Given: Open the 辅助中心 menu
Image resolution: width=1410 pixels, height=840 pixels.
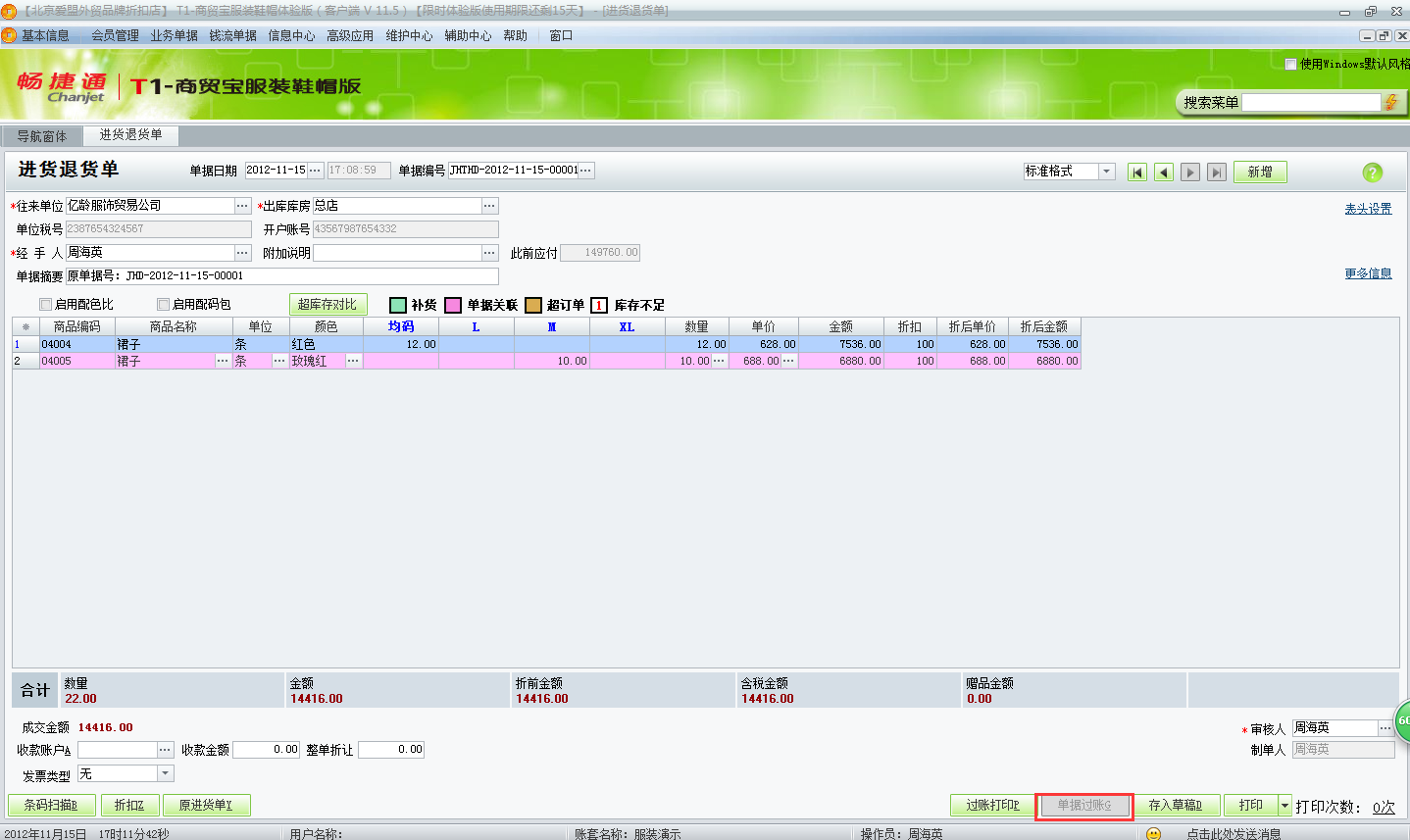Looking at the screenshot, I should click(x=468, y=36).
